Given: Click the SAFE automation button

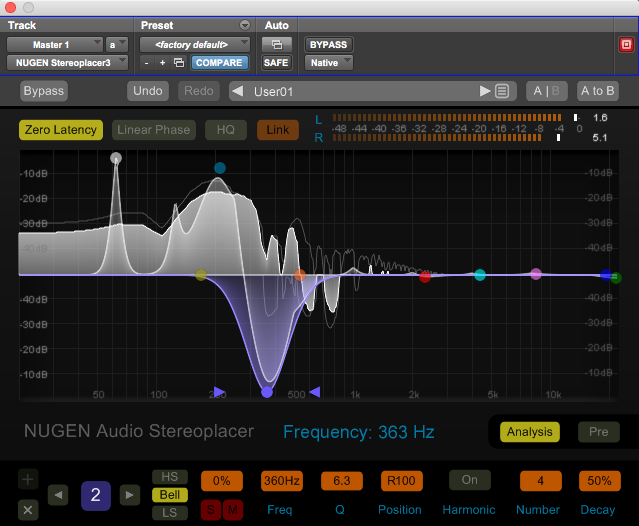Looking at the screenshot, I should pos(276,63).
